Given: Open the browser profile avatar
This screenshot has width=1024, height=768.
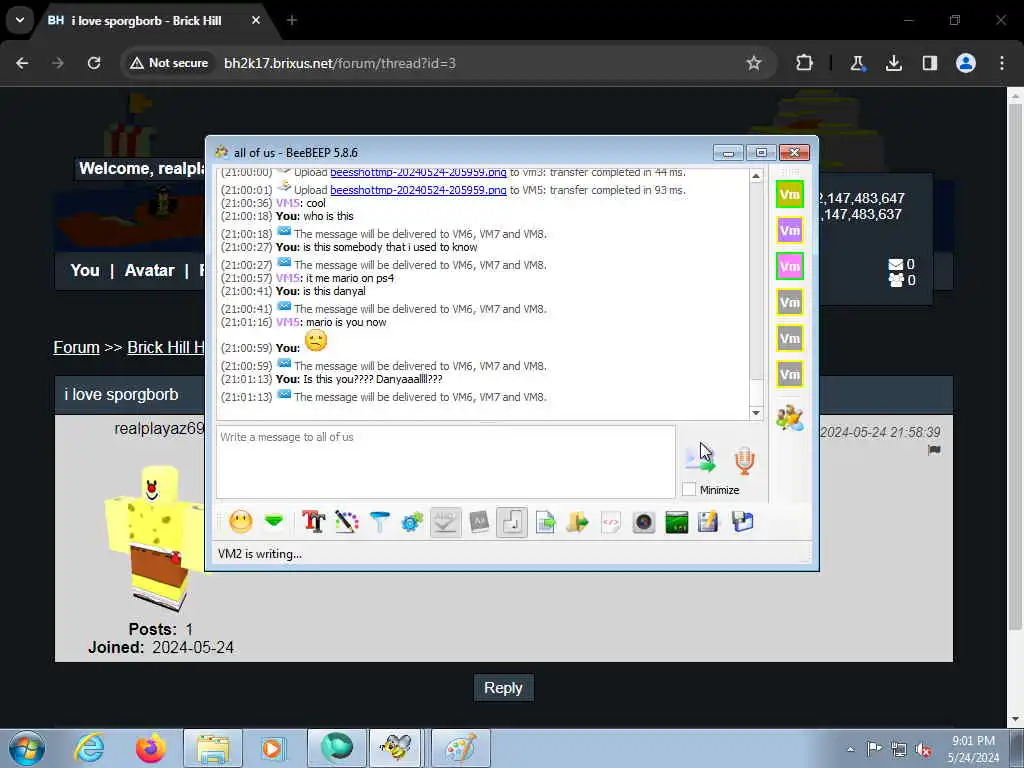Looking at the screenshot, I should tap(966, 63).
